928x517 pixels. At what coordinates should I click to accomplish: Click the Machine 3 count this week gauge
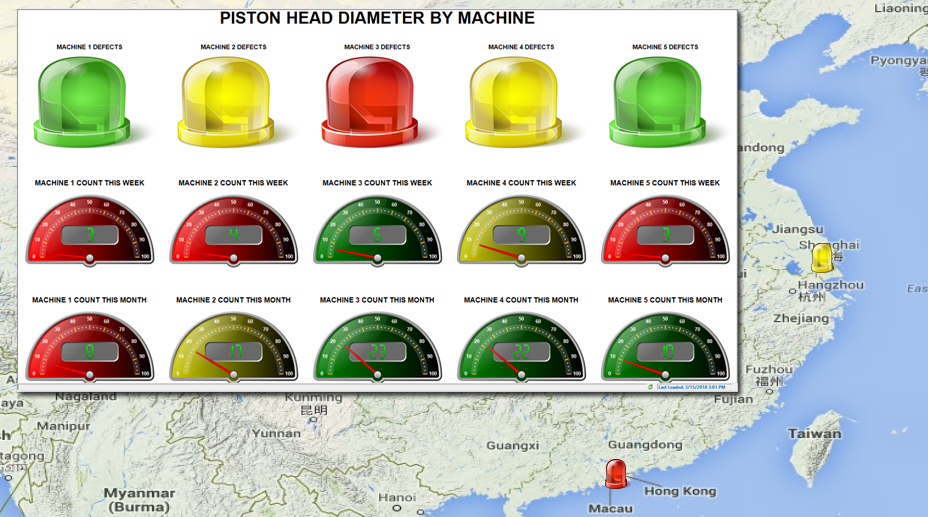[378, 231]
